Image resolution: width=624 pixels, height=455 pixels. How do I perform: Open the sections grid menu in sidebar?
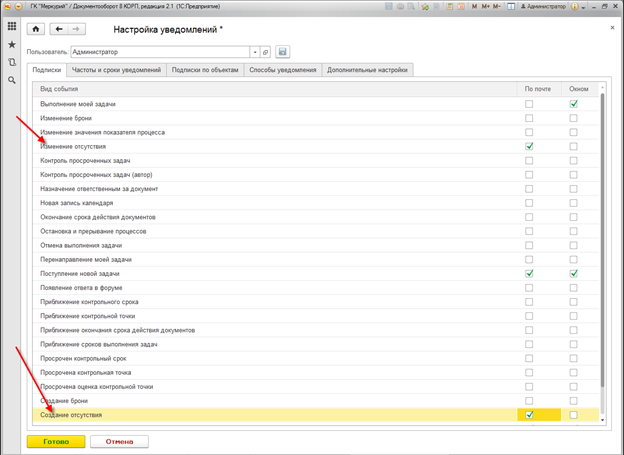pos(12,26)
